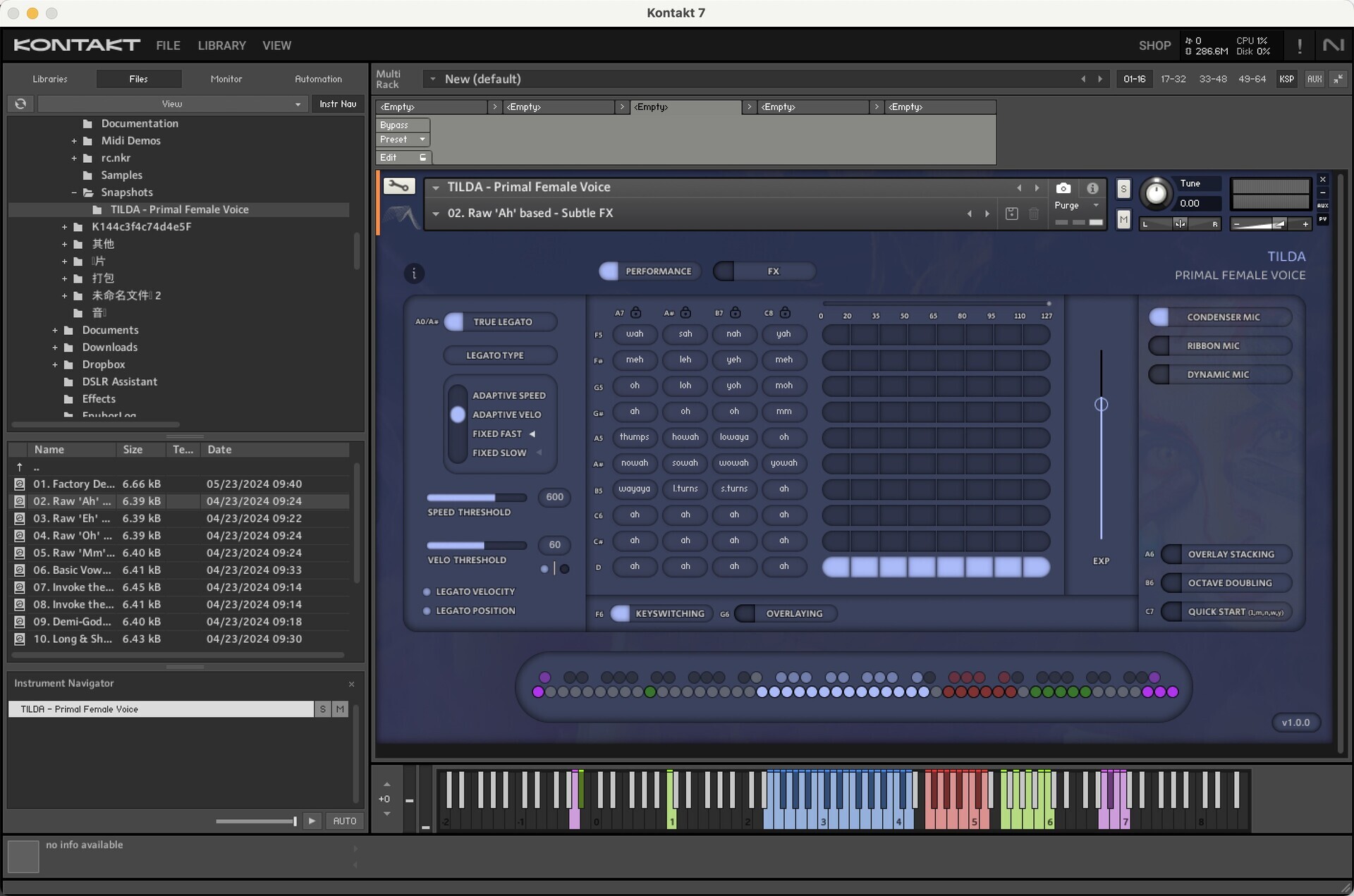
Task: Expand the Dropbox folder
Action: click(54, 364)
